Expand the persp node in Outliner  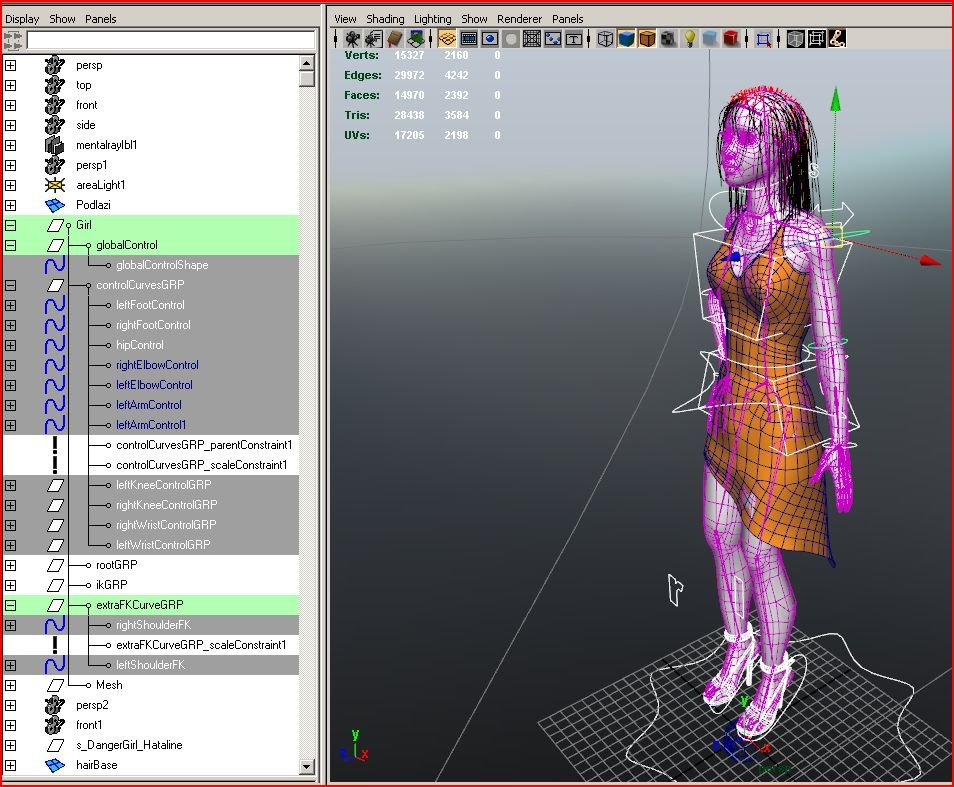pos(10,64)
